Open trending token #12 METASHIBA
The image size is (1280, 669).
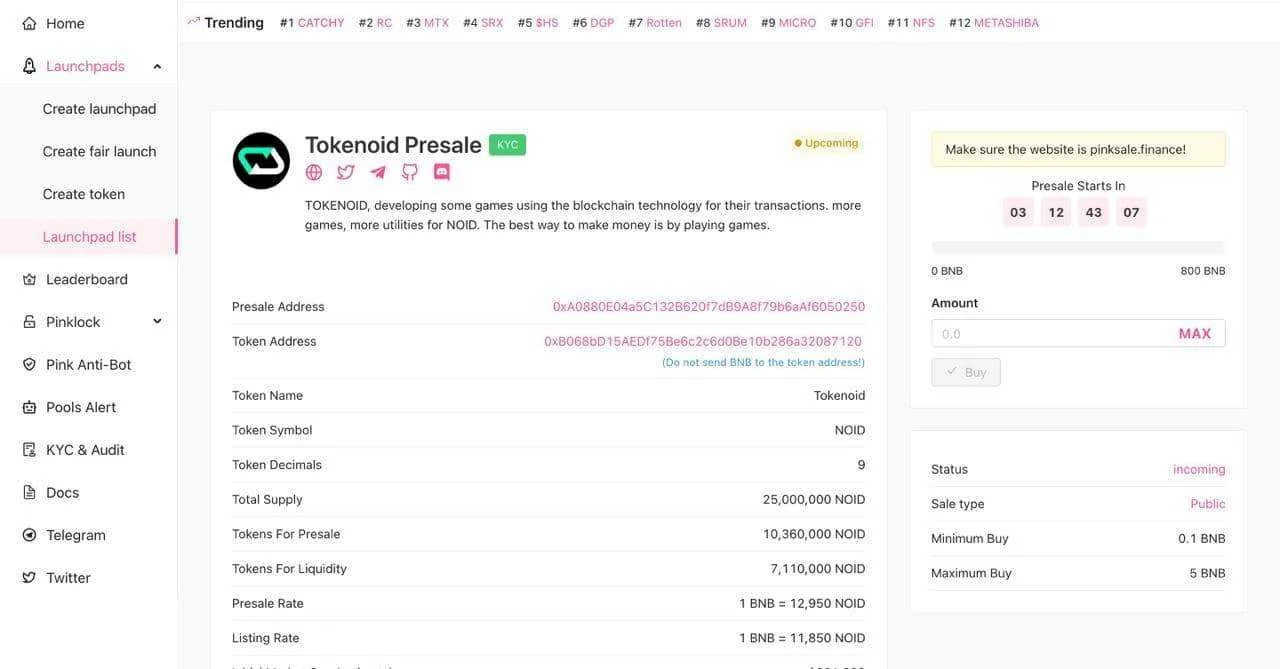pyautogui.click(x=994, y=23)
